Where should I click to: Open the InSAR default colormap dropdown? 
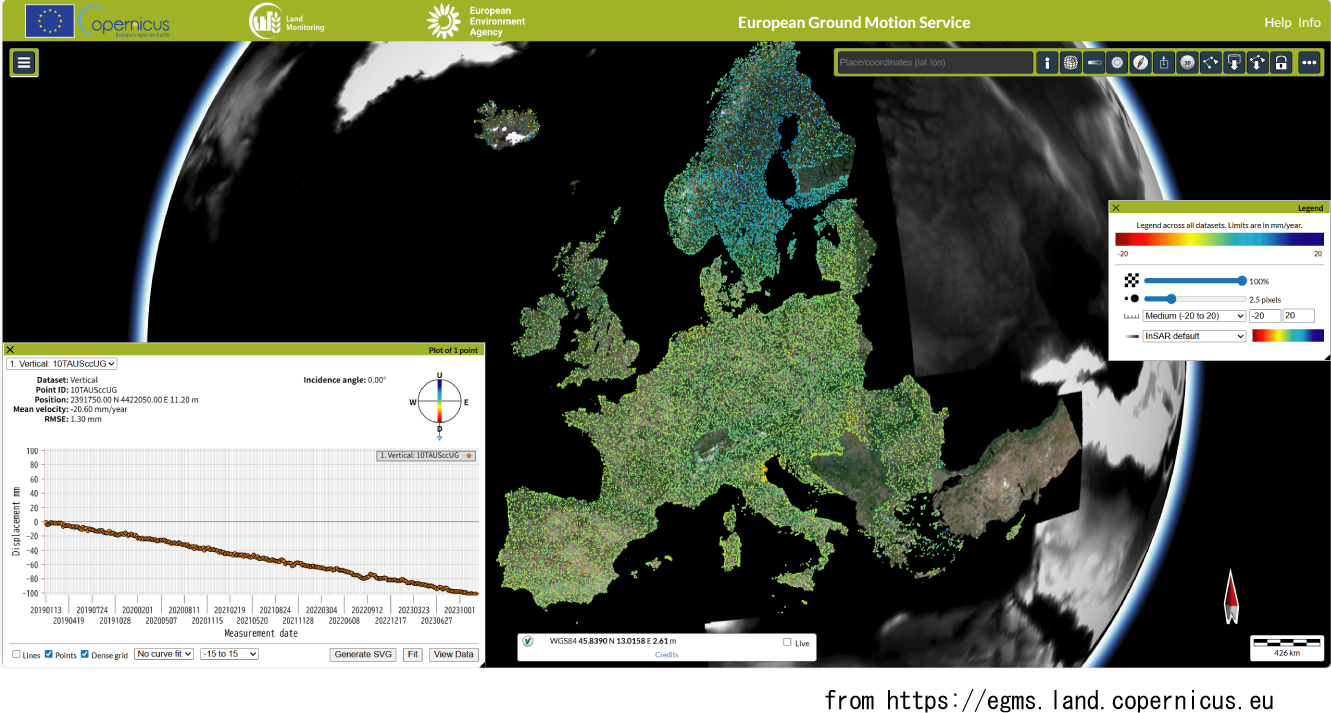1194,336
